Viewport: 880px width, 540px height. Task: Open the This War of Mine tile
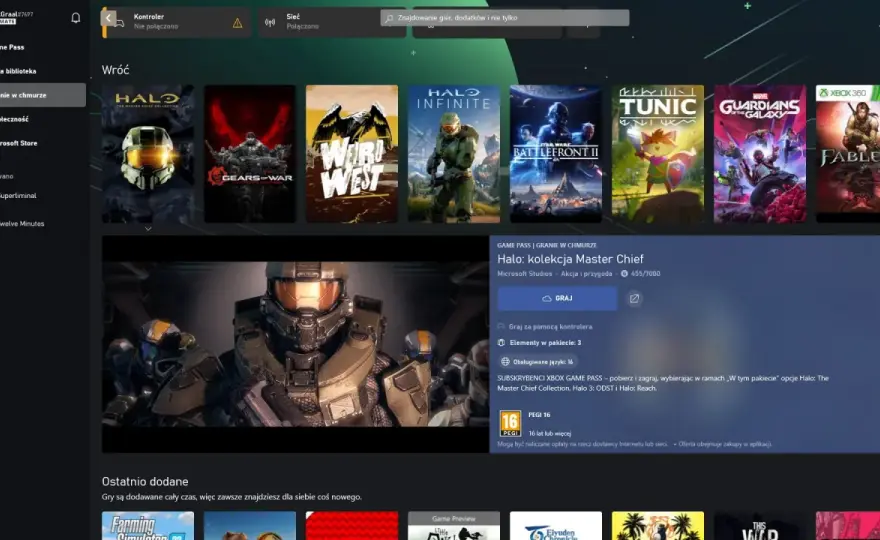pos(760,526)
